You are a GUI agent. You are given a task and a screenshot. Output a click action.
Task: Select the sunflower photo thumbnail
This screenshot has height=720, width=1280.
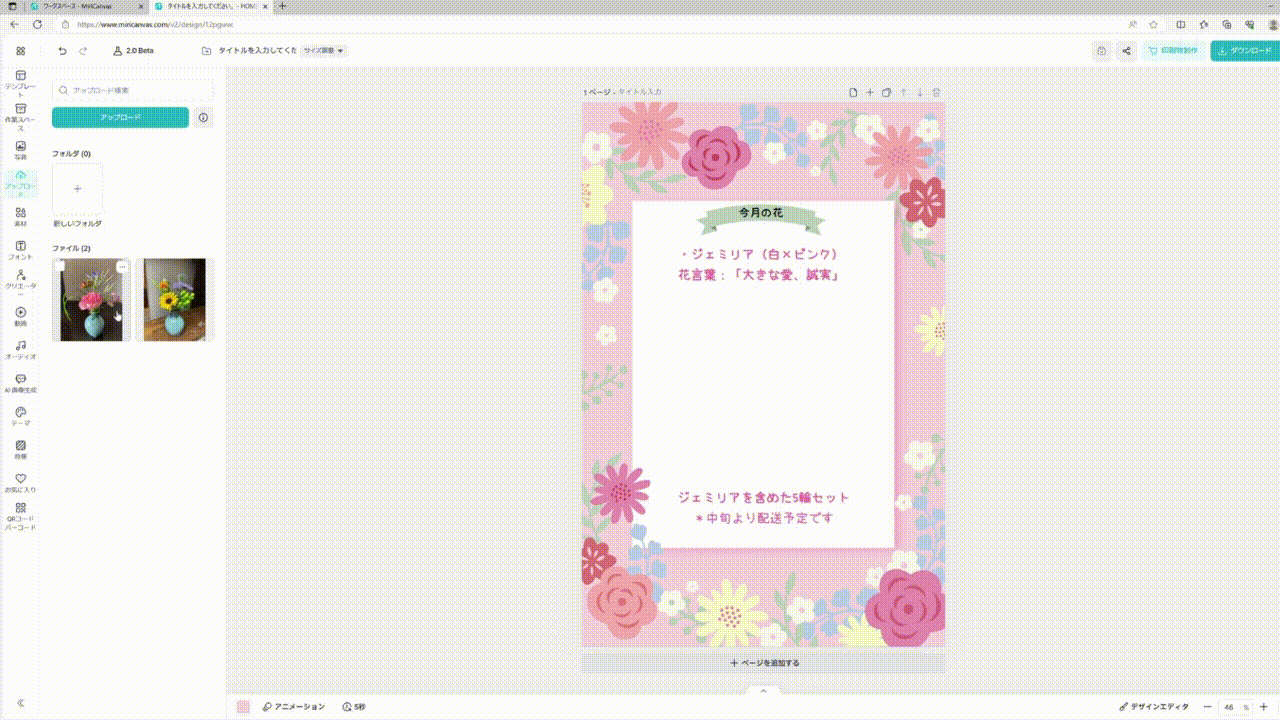174,299
